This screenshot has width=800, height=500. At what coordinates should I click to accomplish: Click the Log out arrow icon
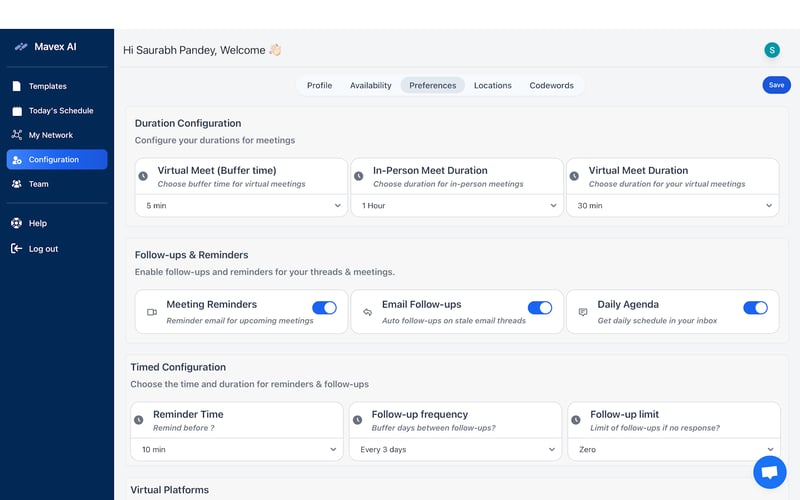click(16, 248)
